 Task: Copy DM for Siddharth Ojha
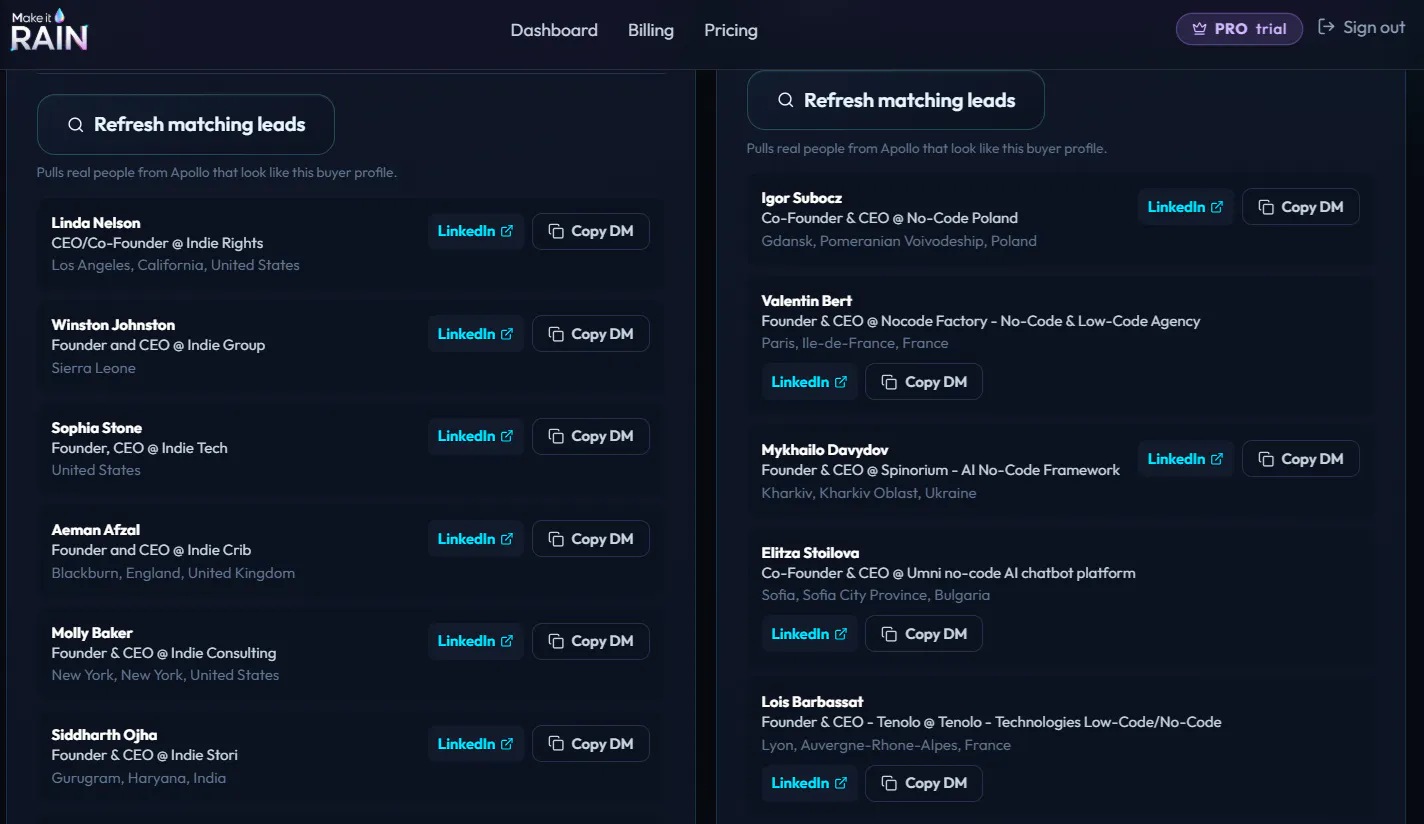pyautogui.click(x=591, y=744)
